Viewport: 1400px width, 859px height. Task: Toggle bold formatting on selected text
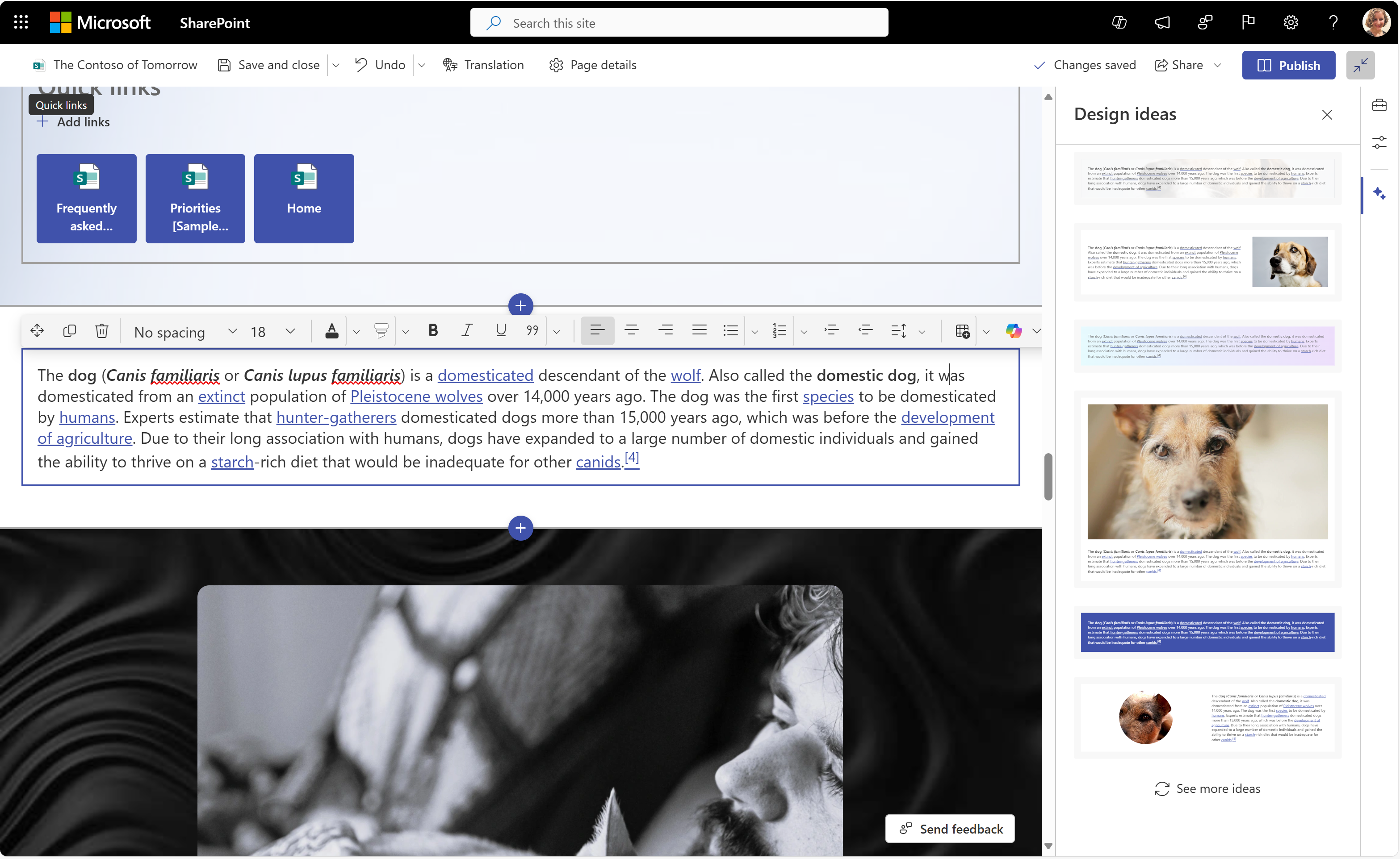(x=431, y=330)
